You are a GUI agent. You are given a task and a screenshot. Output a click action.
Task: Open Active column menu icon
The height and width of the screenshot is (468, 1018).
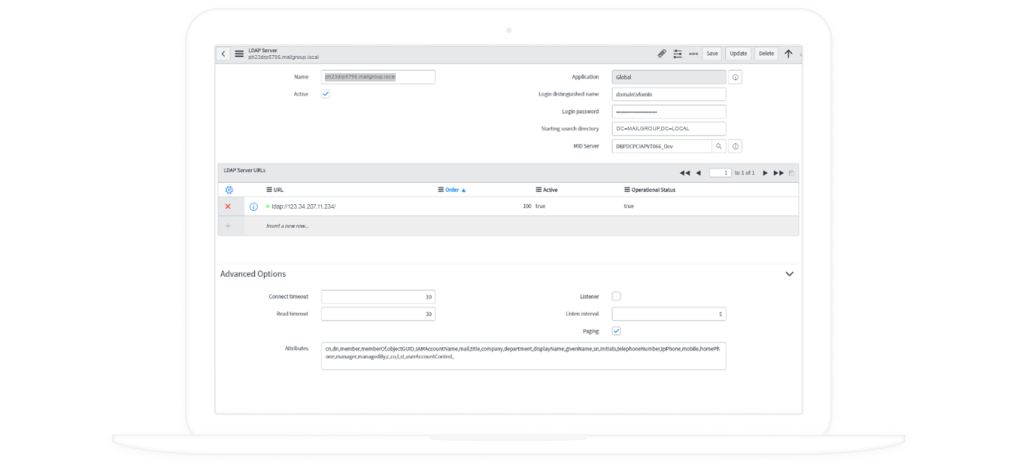[x=538, y=190]
